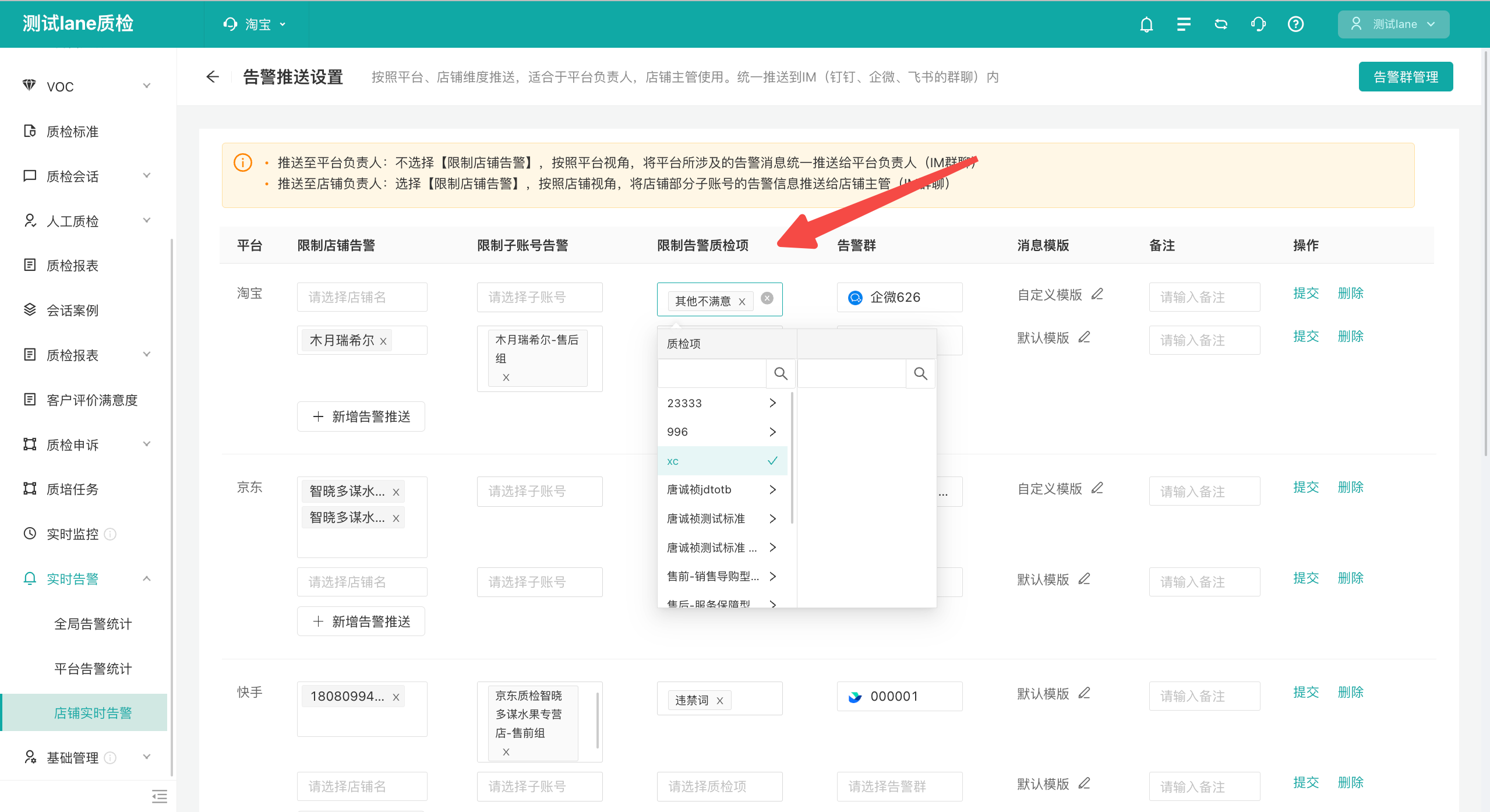Click the 质检项 dropdown list scrollbar
Screen dimensions: 1490x812
pos(792,457)
